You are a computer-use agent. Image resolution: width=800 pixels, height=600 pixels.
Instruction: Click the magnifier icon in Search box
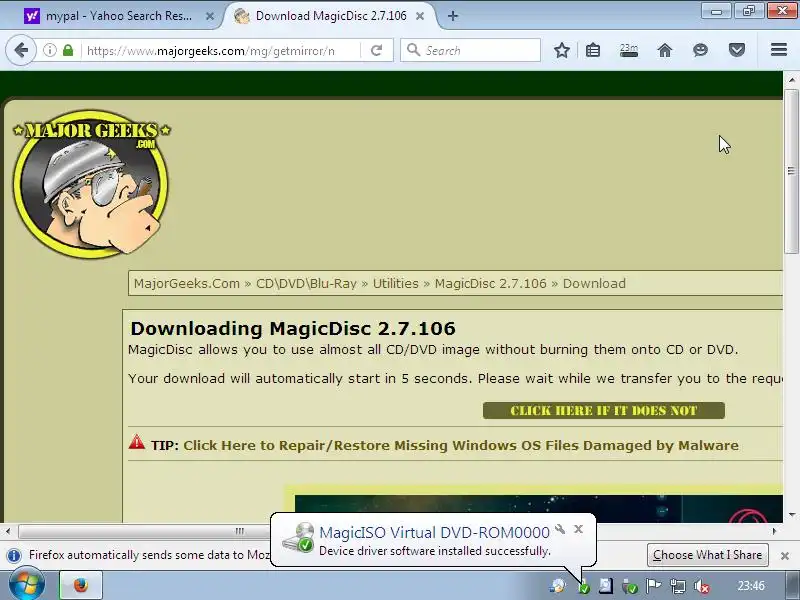[x=413, y=50]
